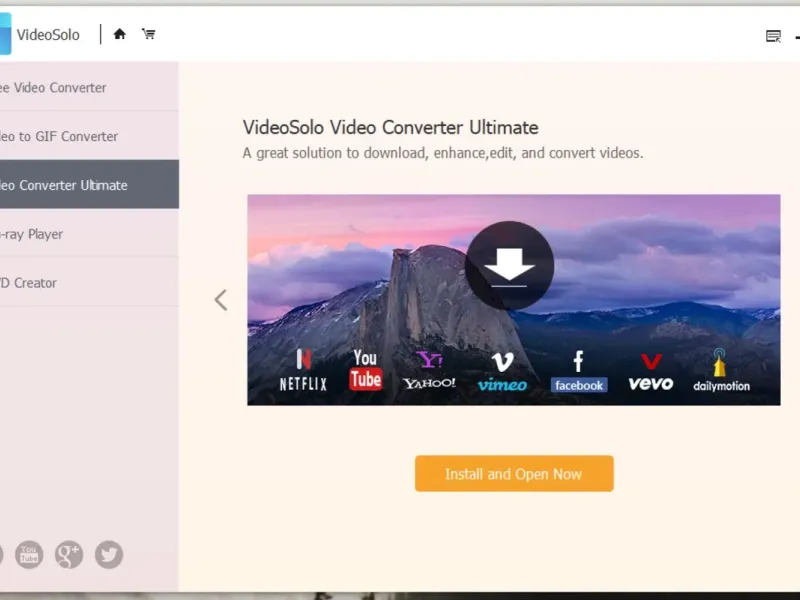Click the Vimeo logo on banner
800x600 pixels.
coord(502,371)
